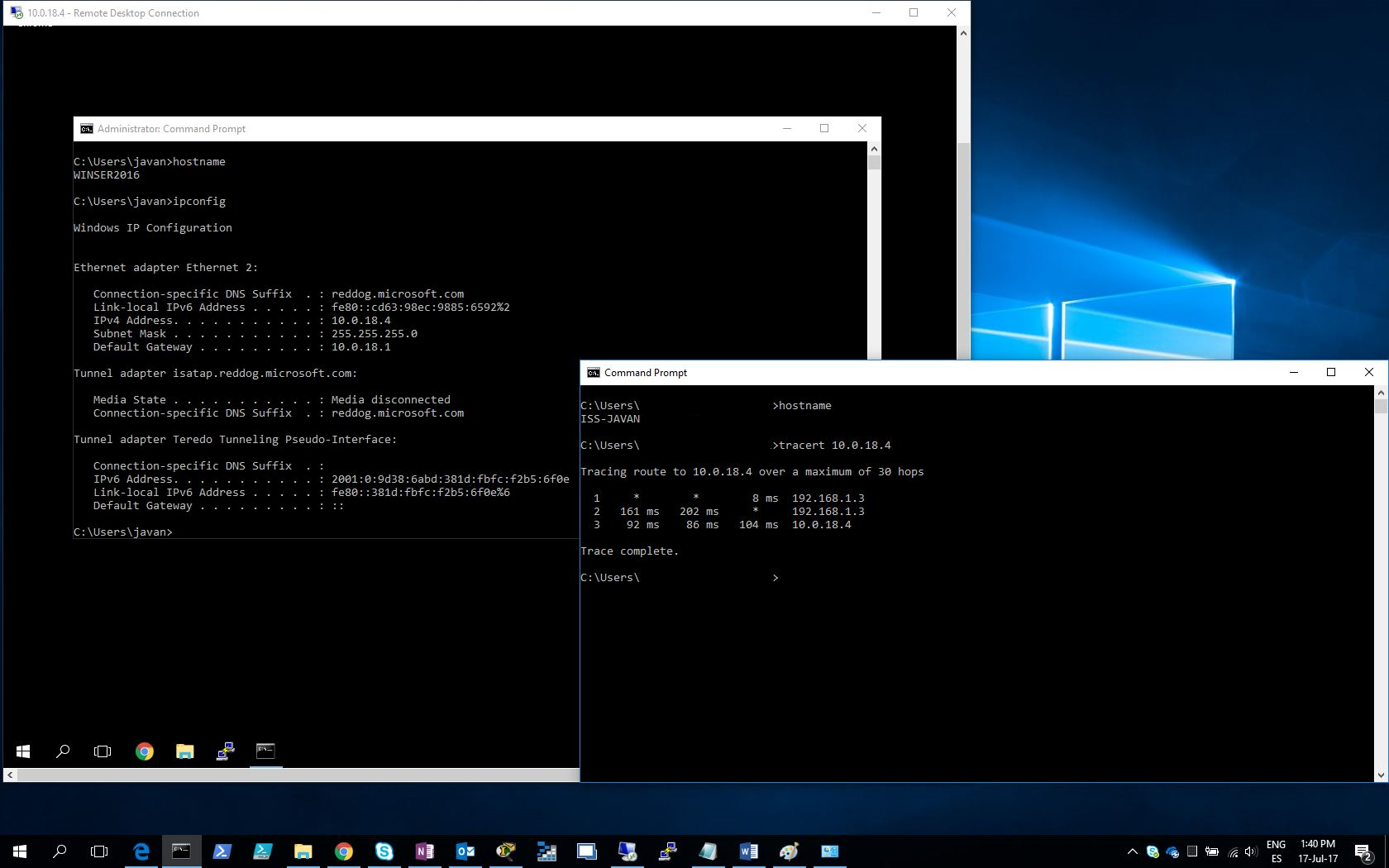Open Microsoft Edge from the taskbar
The width and height of the screenshot is (1389, 868).
[141, 851]
